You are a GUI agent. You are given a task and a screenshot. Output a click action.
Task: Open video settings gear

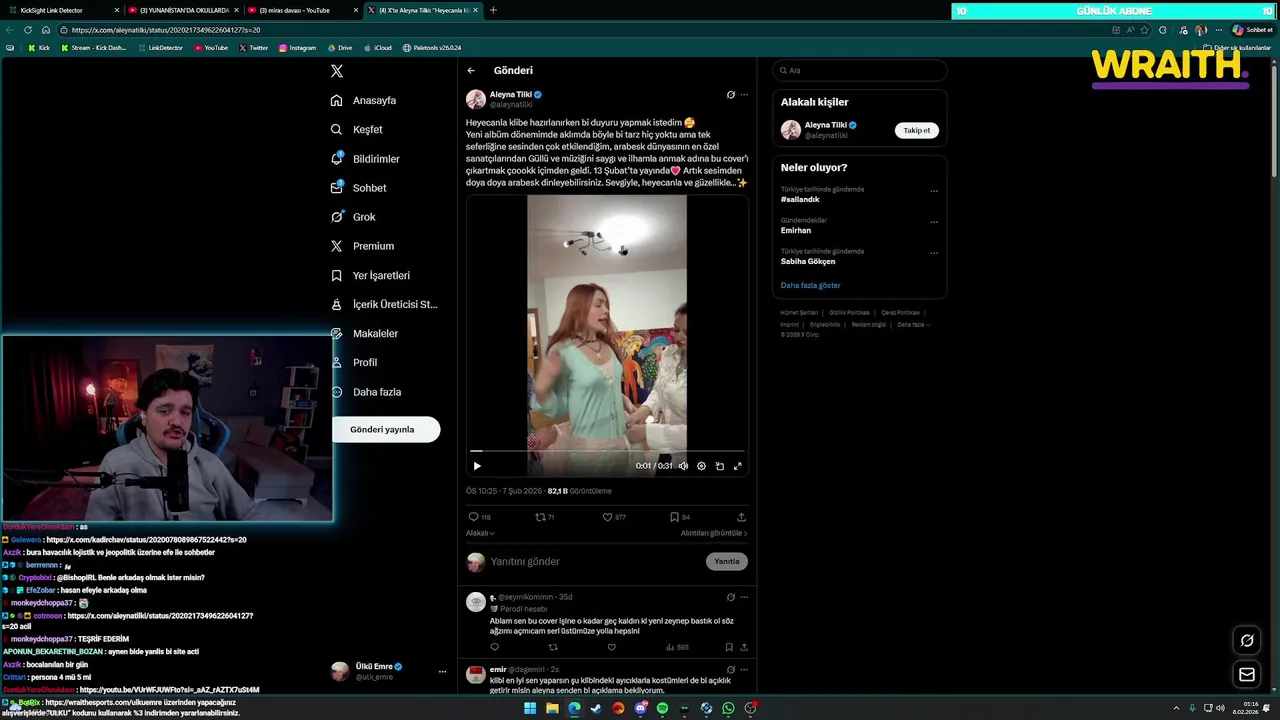[x=701, y=466]
